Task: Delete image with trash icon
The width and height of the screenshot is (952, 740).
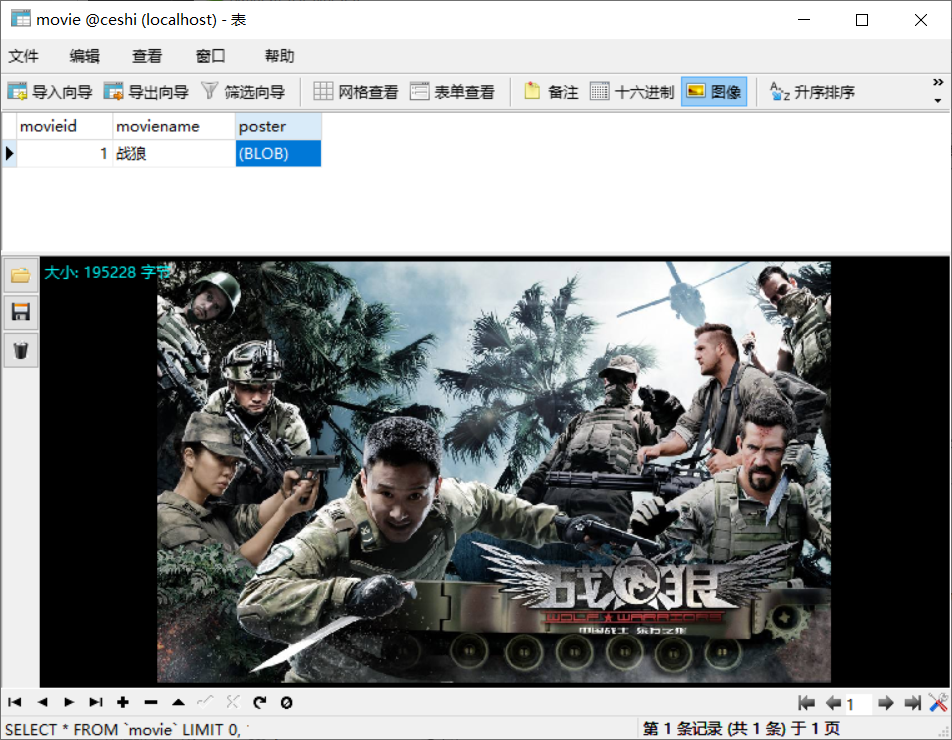Action: pos(21,350)
